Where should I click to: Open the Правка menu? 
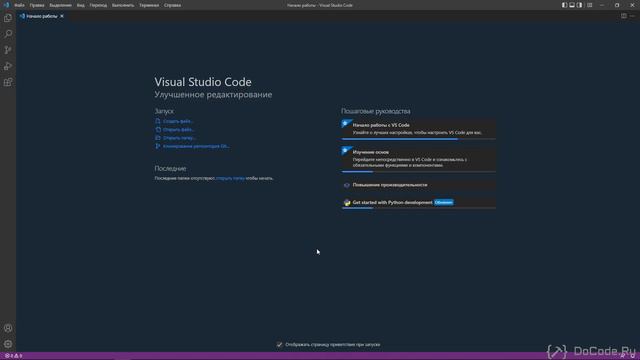click(37, 5)
